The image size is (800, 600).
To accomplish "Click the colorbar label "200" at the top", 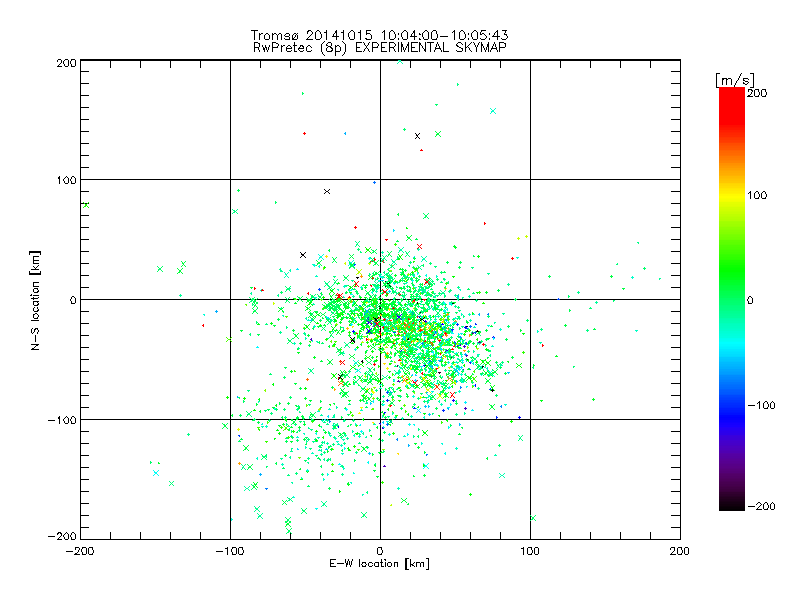I will tap(757, 93).
